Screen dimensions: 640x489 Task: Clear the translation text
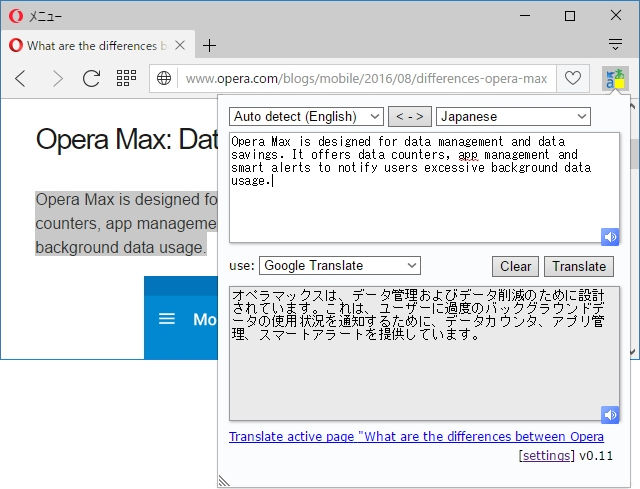[x=516, y=267]
